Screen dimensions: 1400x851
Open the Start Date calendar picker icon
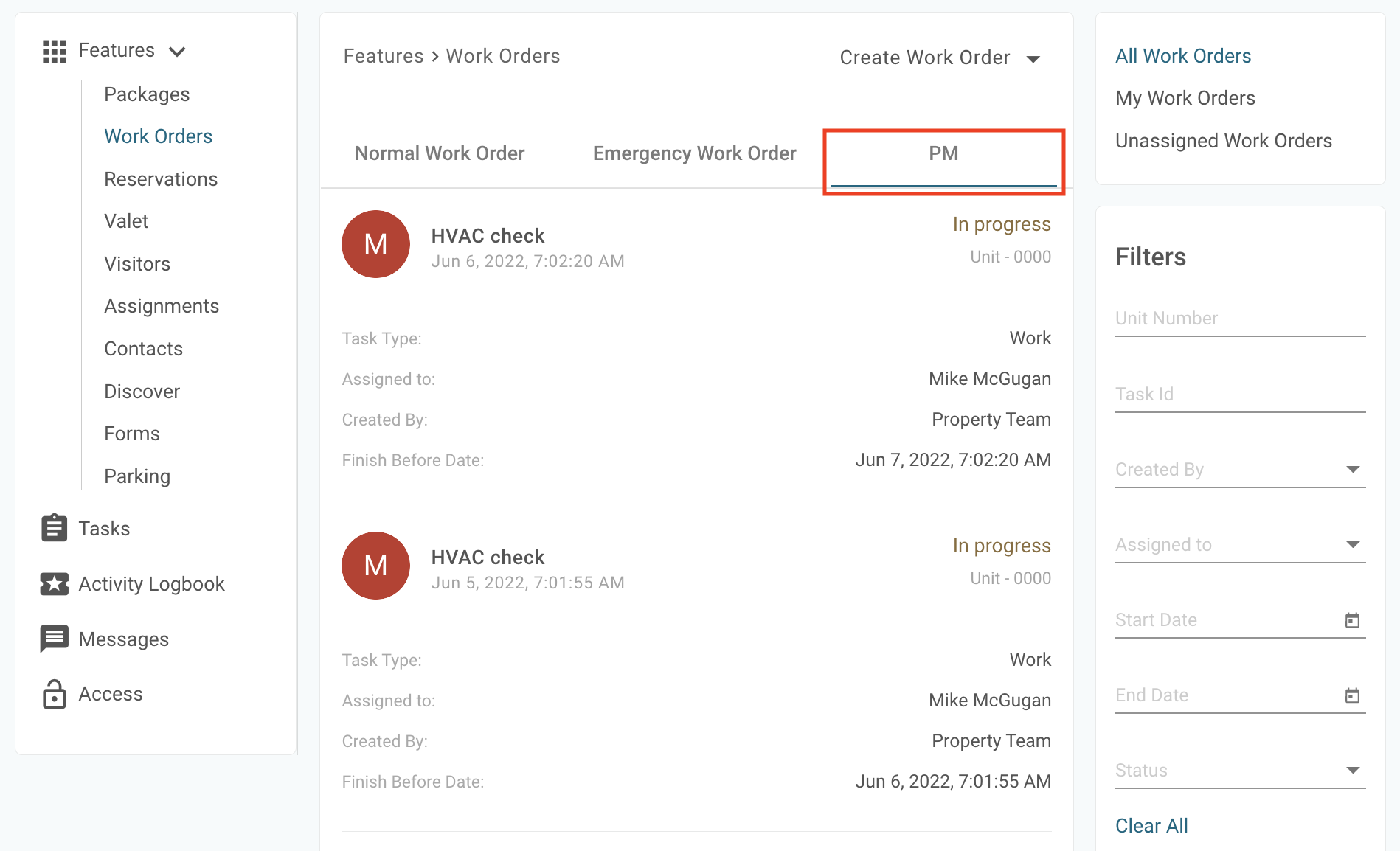coord(1352,620)
